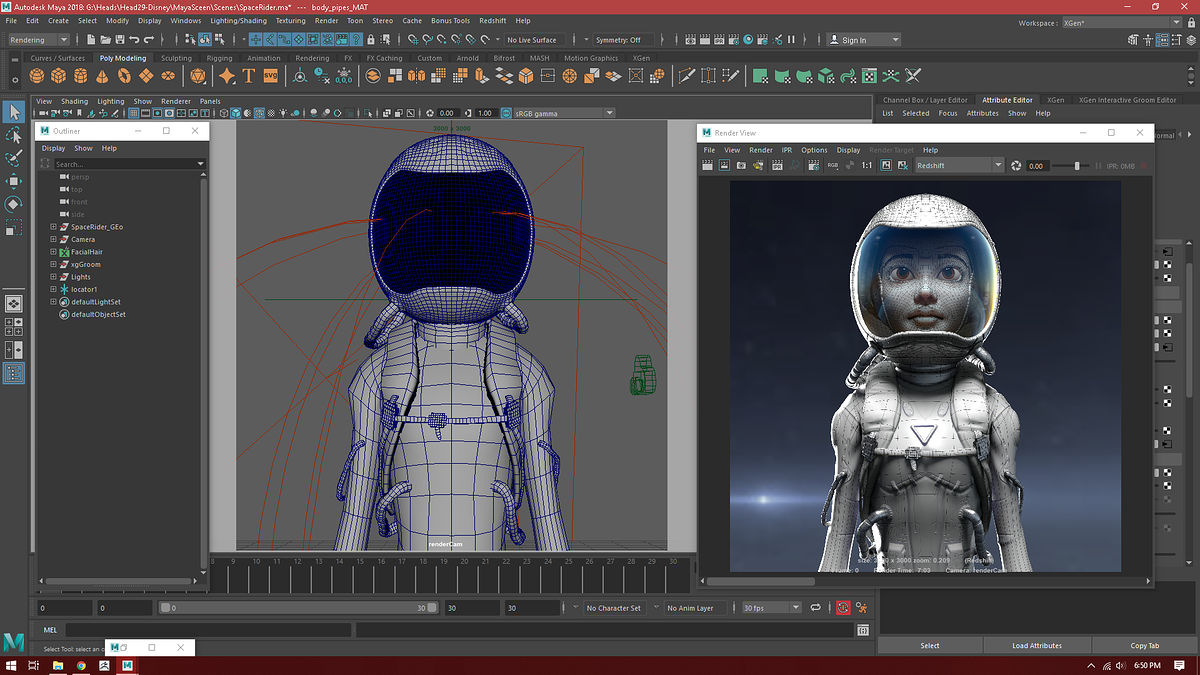Click the Render View RGB channels icon
This screenshot has width=1200, height=675.
(833, 165)
